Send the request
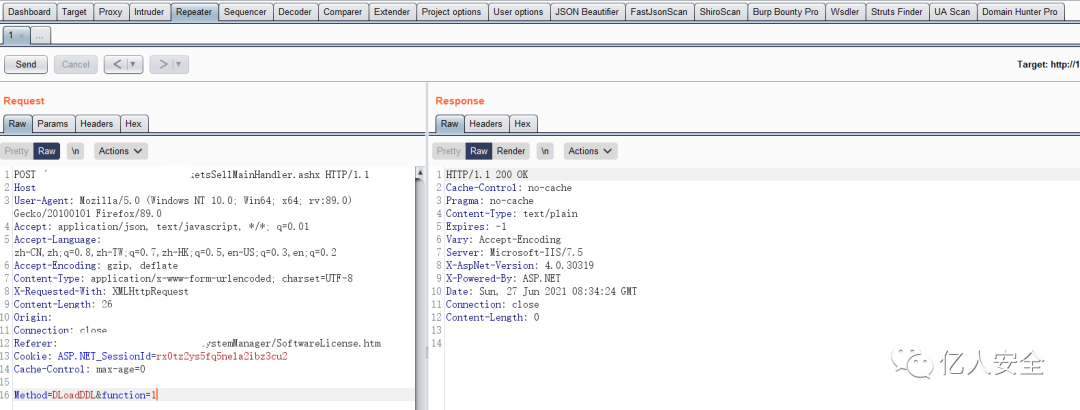This screenshot has width=1080, height=410. [25, 64]
